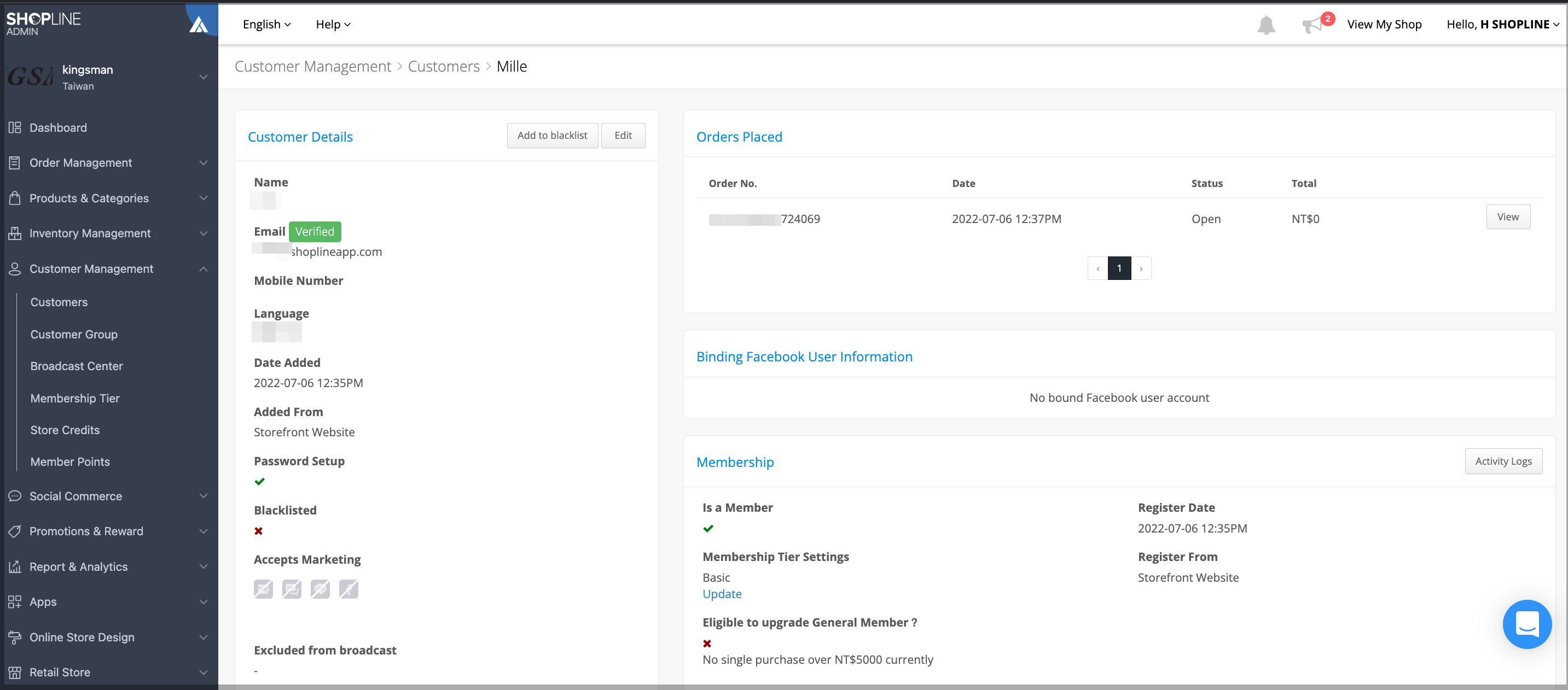Click the Order Management clipboard icon
The image size is (1568, 690).
(15, 163)
